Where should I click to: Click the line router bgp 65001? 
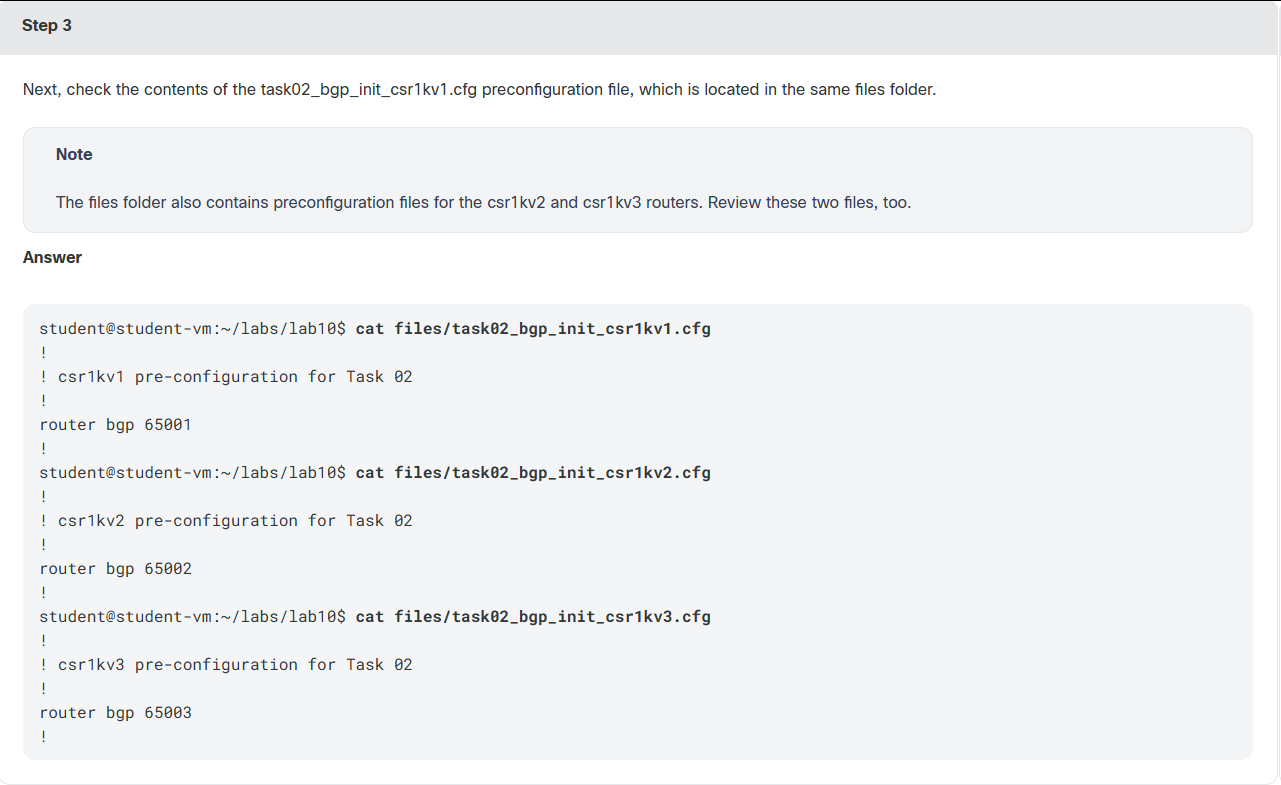pyautogui.click(x=116, y=424)
